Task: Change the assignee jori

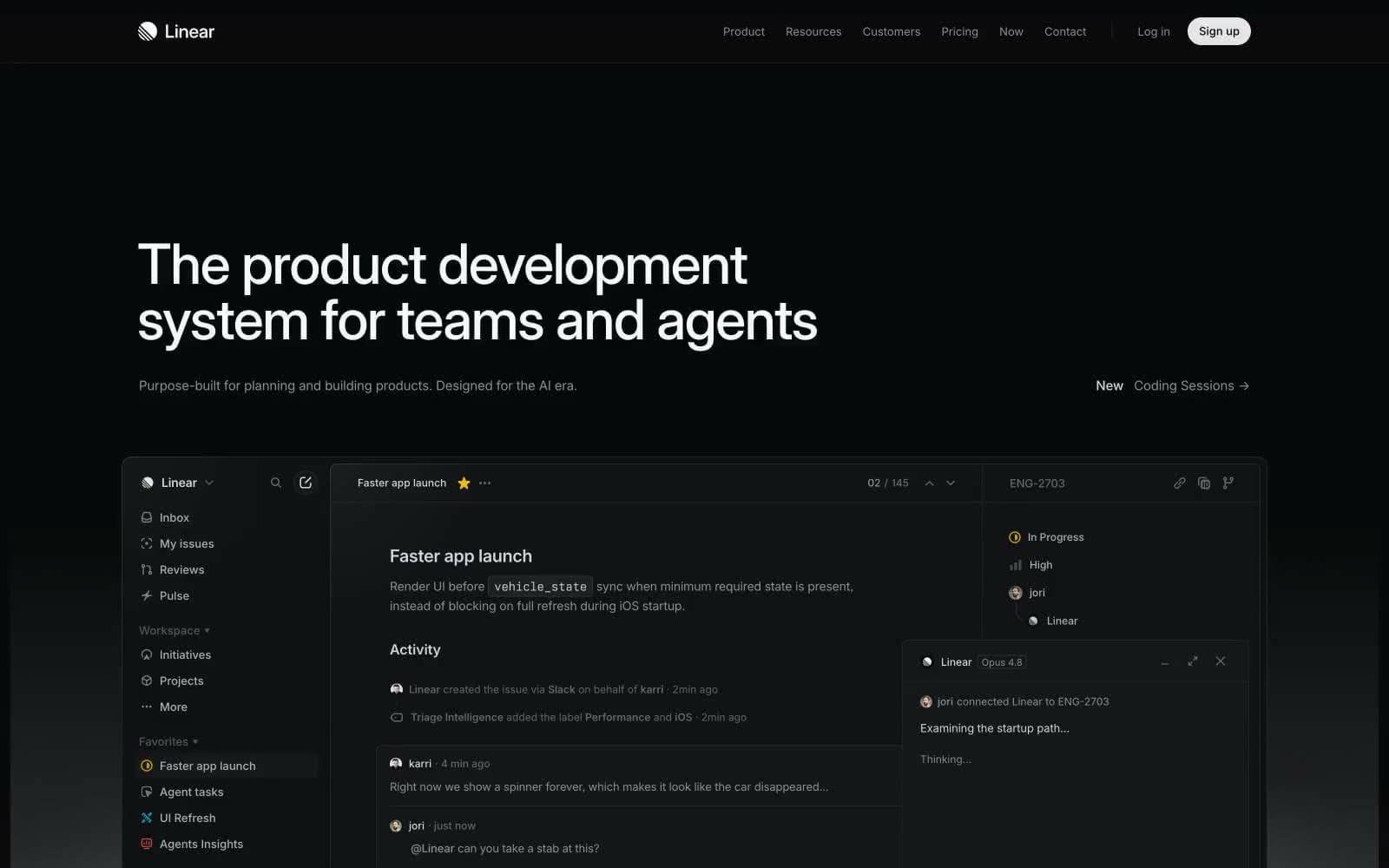Action: pos(1027,593)
